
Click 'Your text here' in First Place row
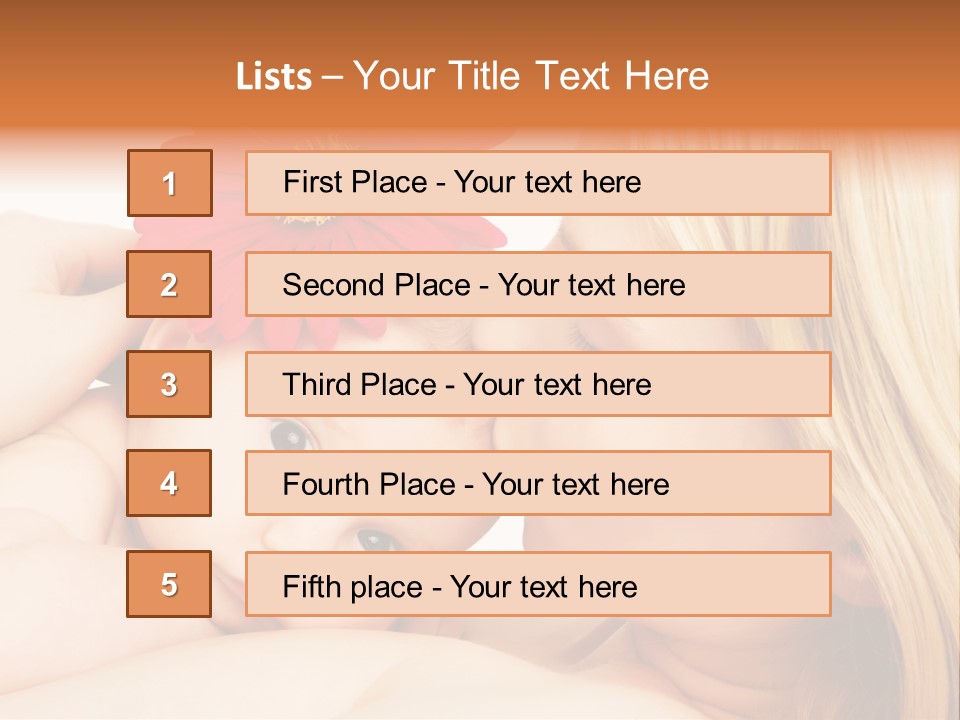pyautogui.click(x=547, y=182)
